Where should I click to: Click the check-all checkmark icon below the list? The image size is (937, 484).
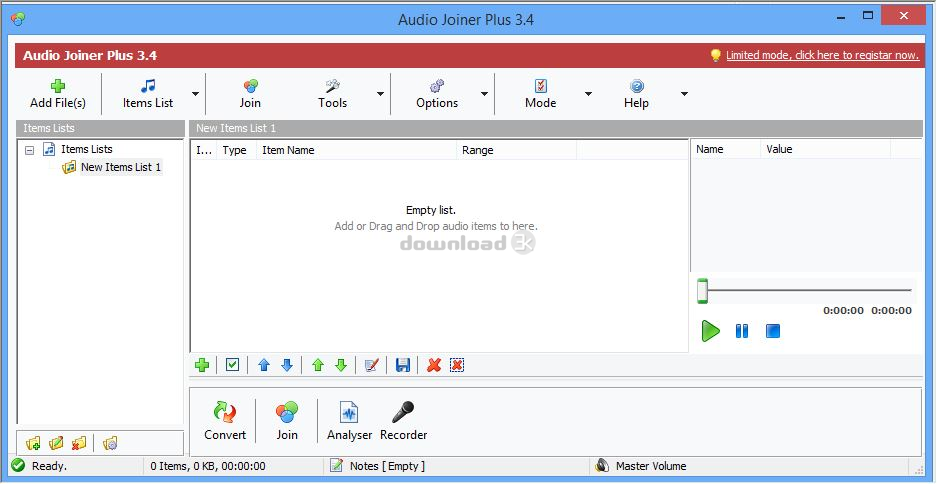(232, 365)
